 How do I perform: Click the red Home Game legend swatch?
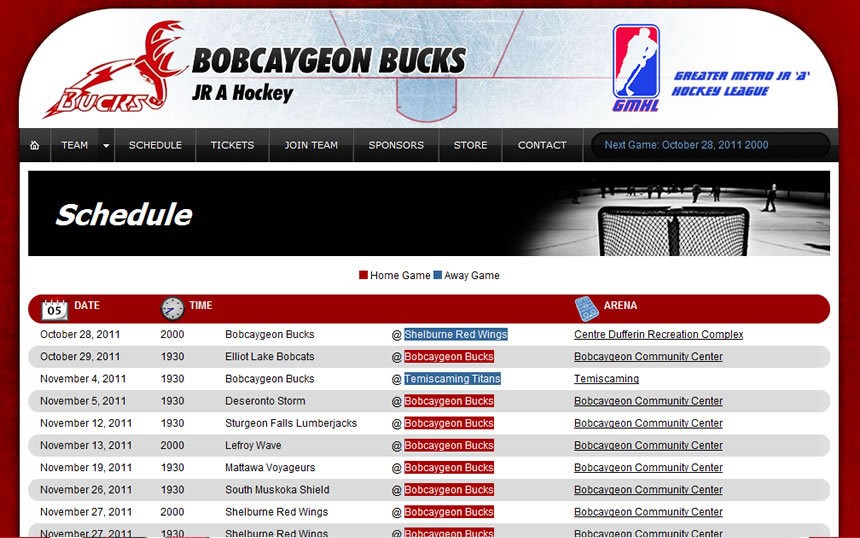tap(363, 275)
